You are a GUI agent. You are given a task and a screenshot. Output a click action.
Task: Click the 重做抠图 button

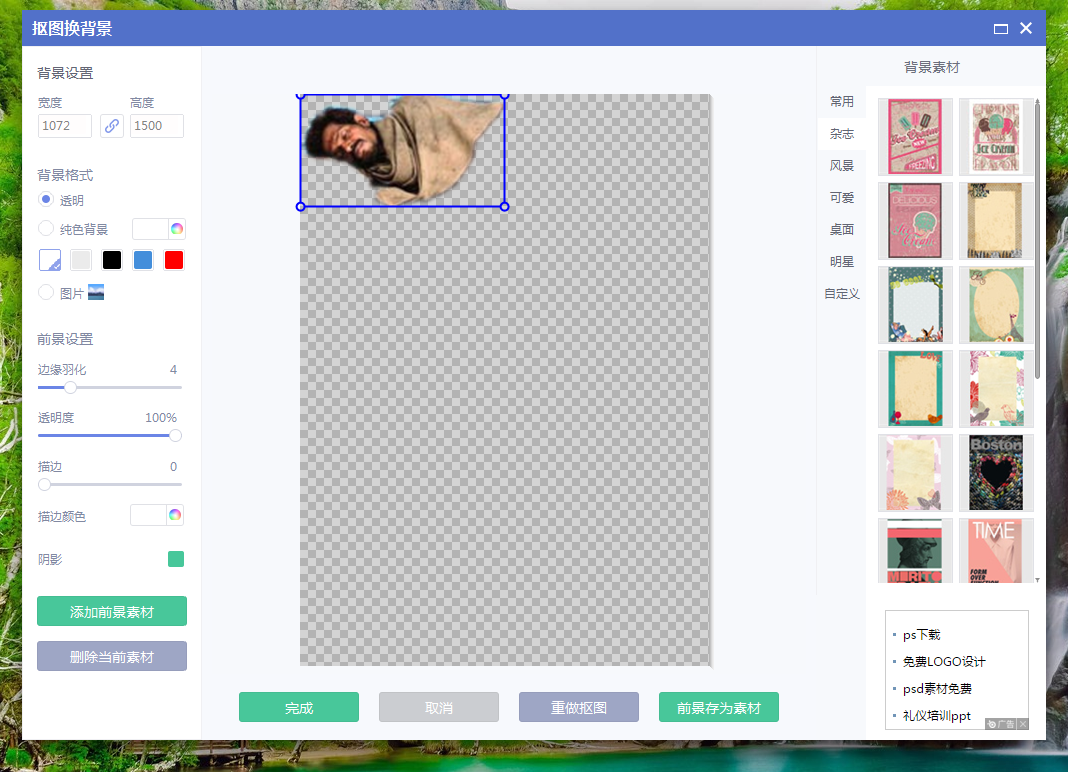(579, 707)
